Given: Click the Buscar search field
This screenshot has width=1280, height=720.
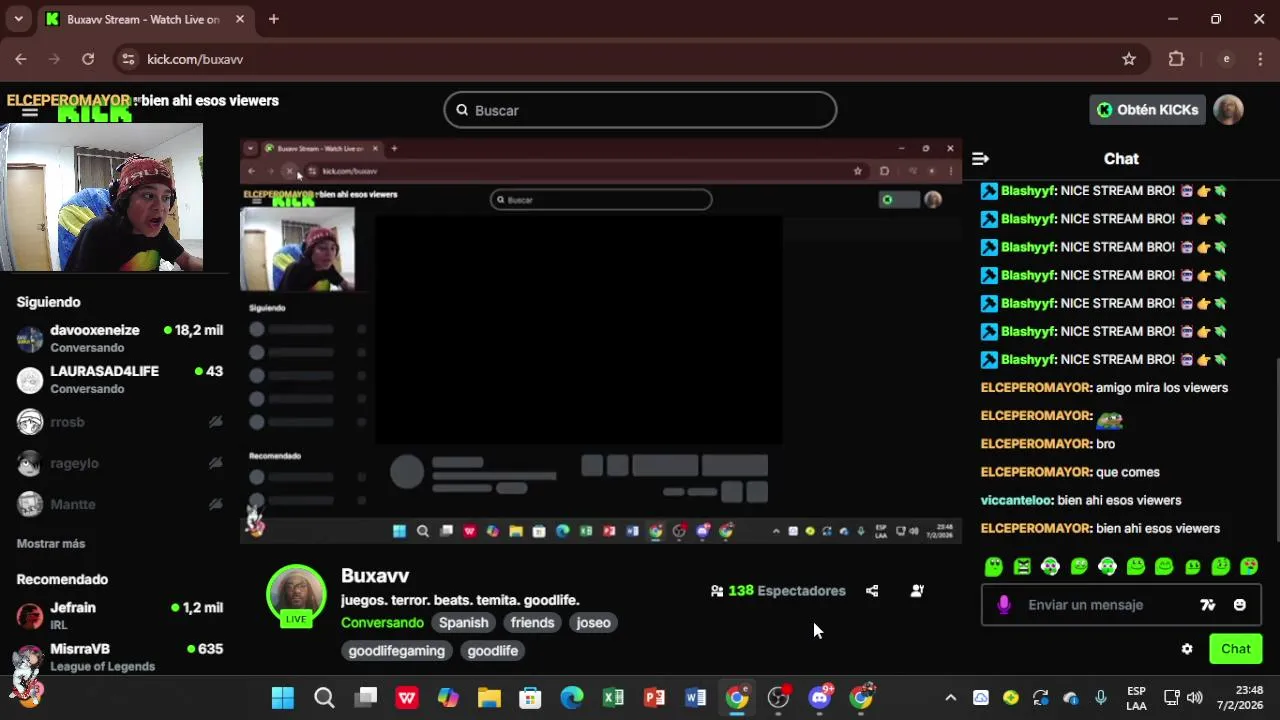Looking at the screenshot, I should 640,110.
